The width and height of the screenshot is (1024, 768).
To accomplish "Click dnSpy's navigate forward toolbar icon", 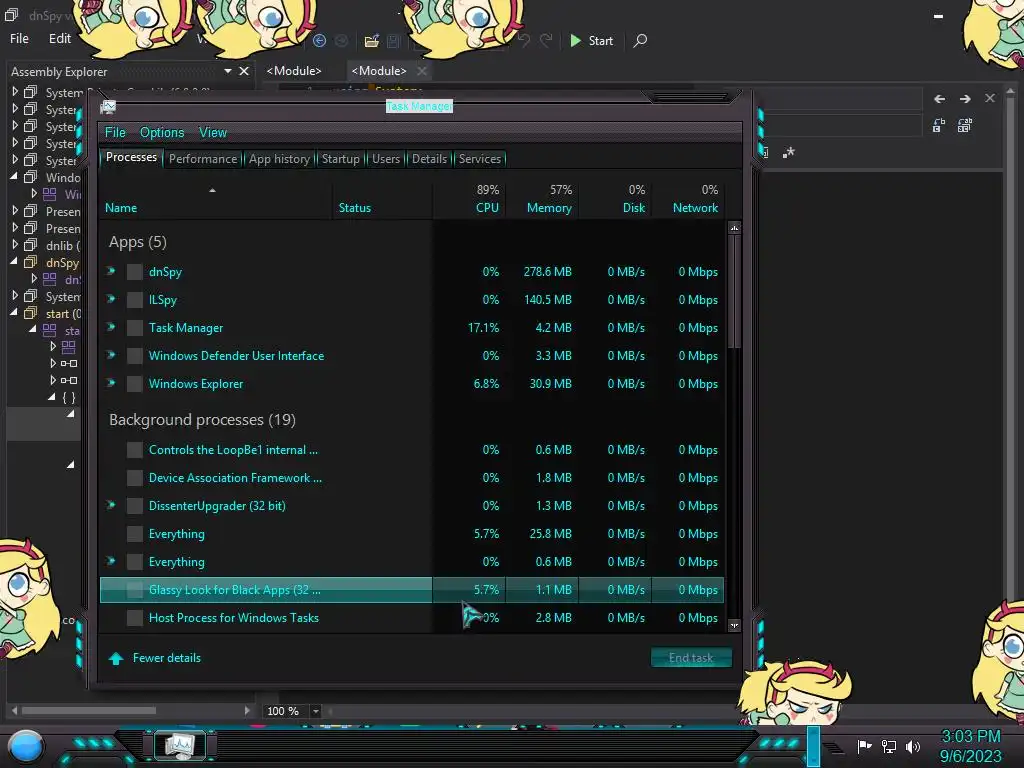I will coord(342,40).
